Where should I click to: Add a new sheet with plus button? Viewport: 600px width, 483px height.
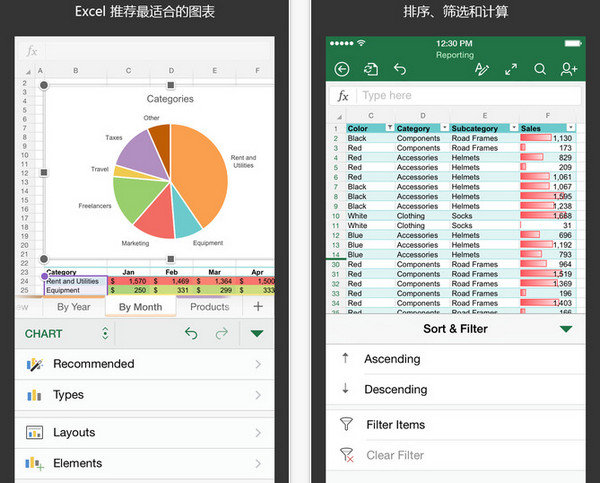[x=258, y=306]
